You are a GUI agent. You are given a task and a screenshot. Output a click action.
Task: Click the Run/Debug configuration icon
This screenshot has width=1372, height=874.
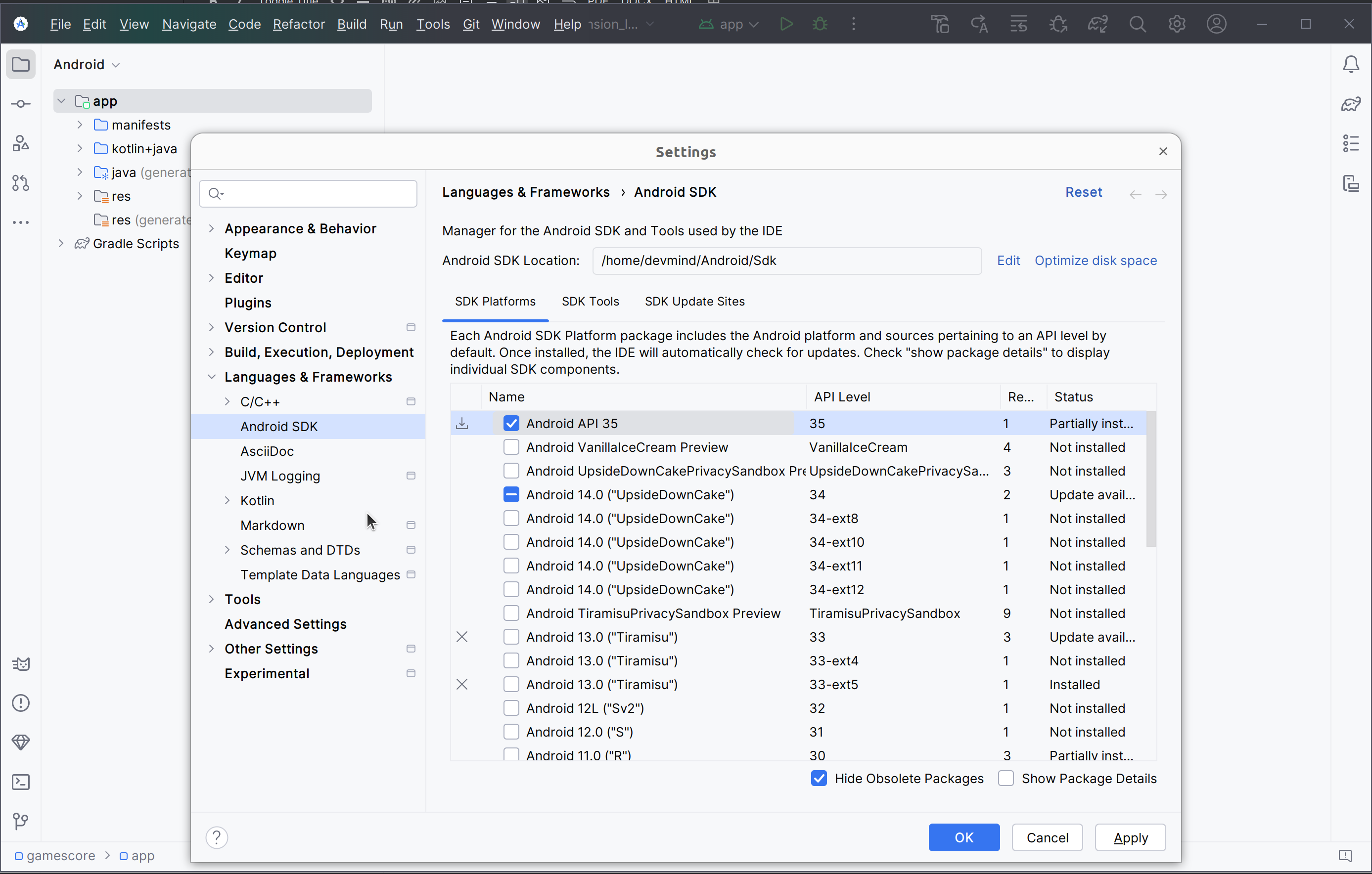point(731,24)
